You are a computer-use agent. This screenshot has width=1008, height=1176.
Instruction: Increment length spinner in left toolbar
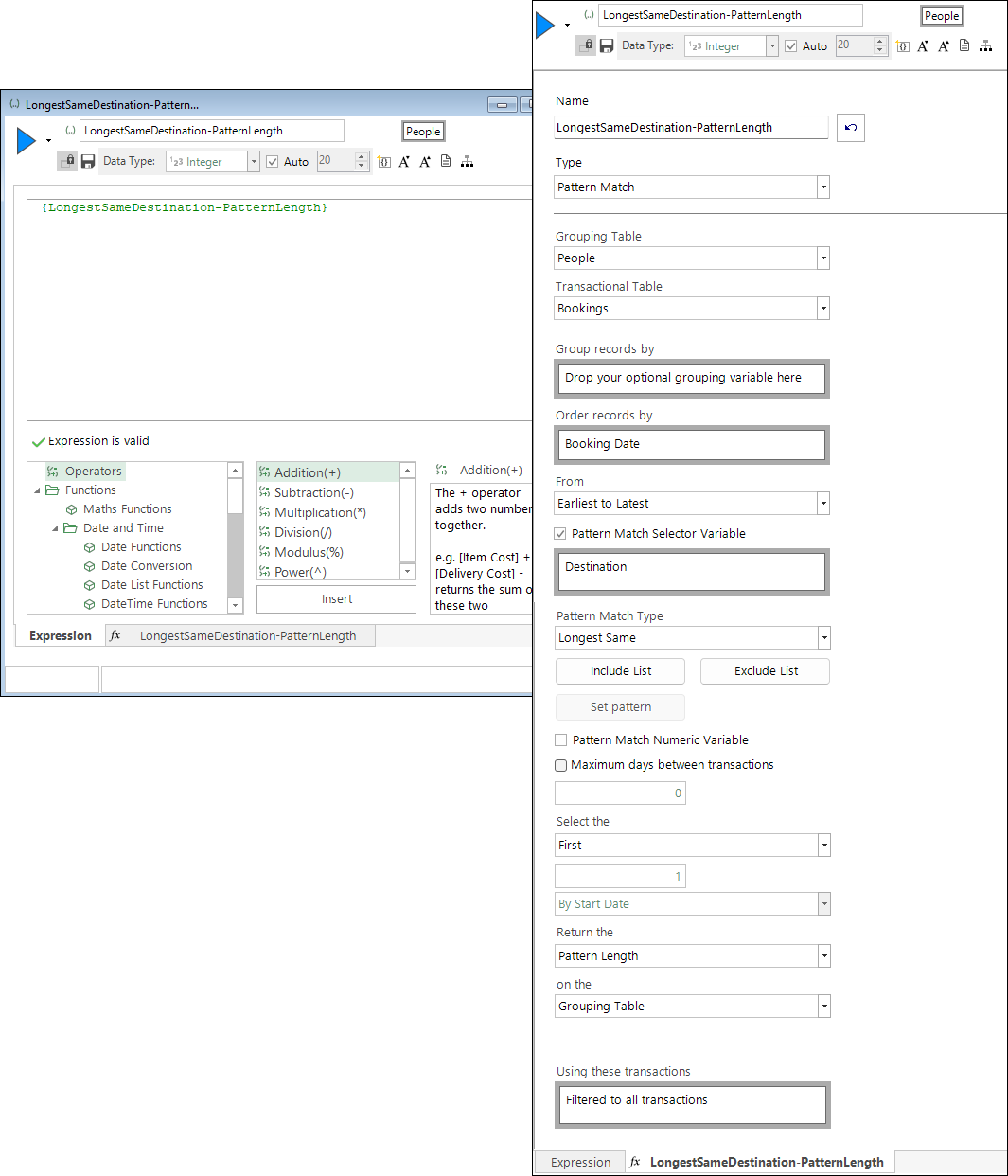(x=361, y=156)
